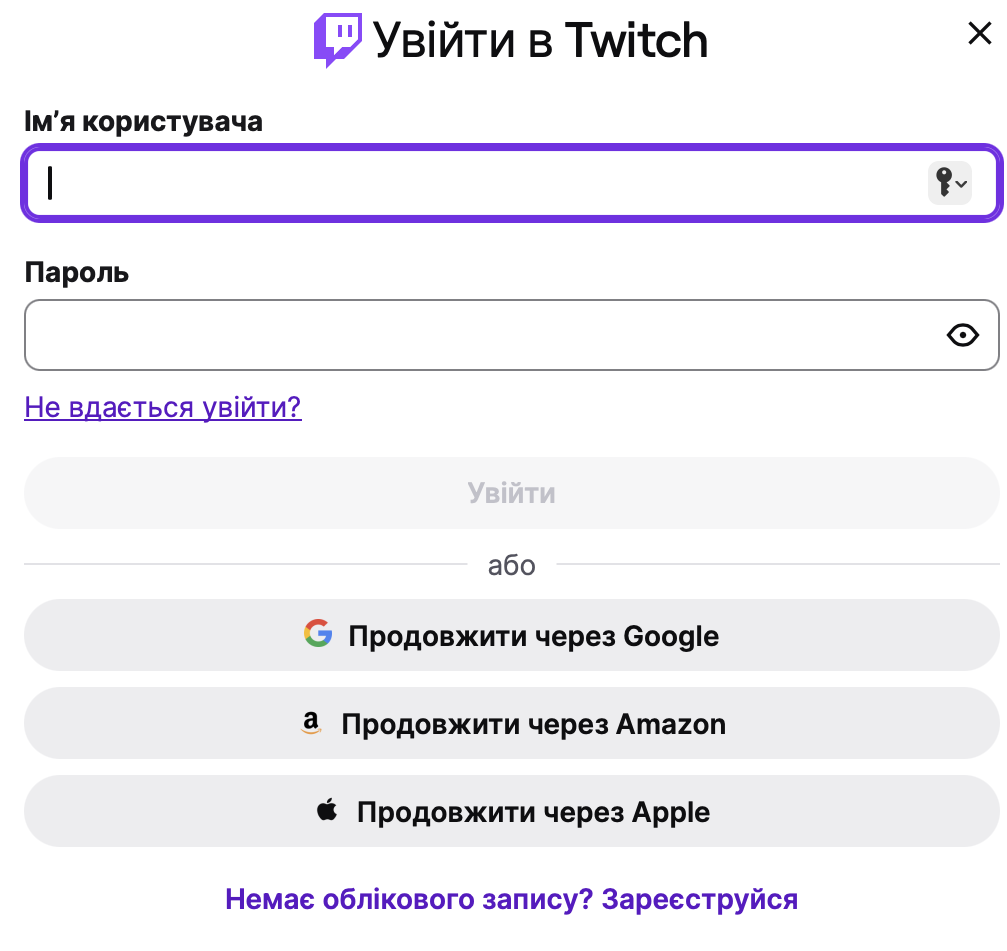1007x951 pixels.
Task: Click the Twitch logo icon
Action: 339,38
